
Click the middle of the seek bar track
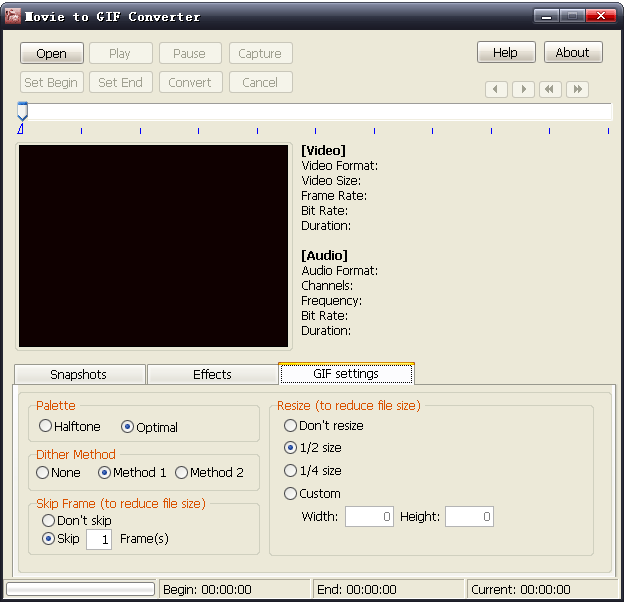pos(314,111)
